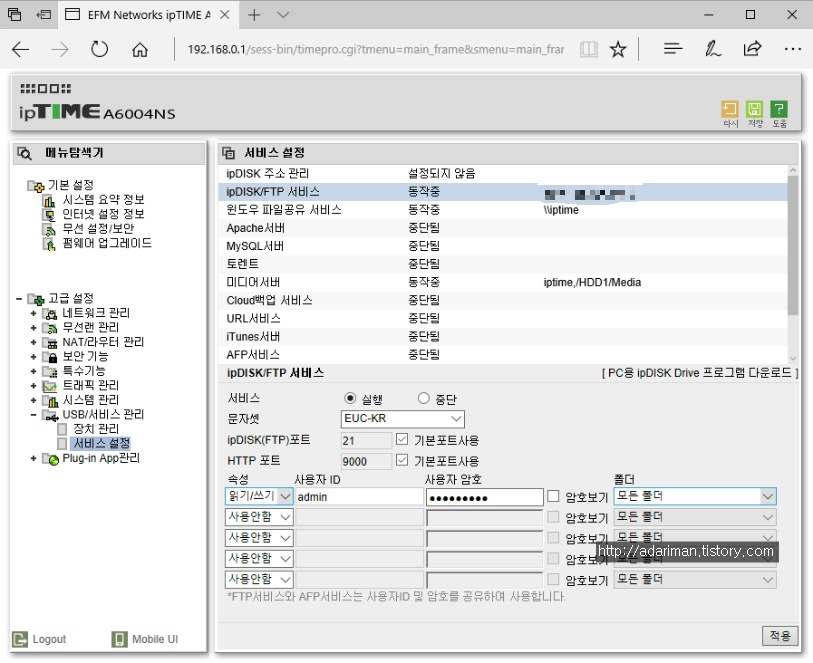Open the browser tab list chevron
Viewport: 813px width, 663px height.
pyautogui.click(x=283, y=15)
